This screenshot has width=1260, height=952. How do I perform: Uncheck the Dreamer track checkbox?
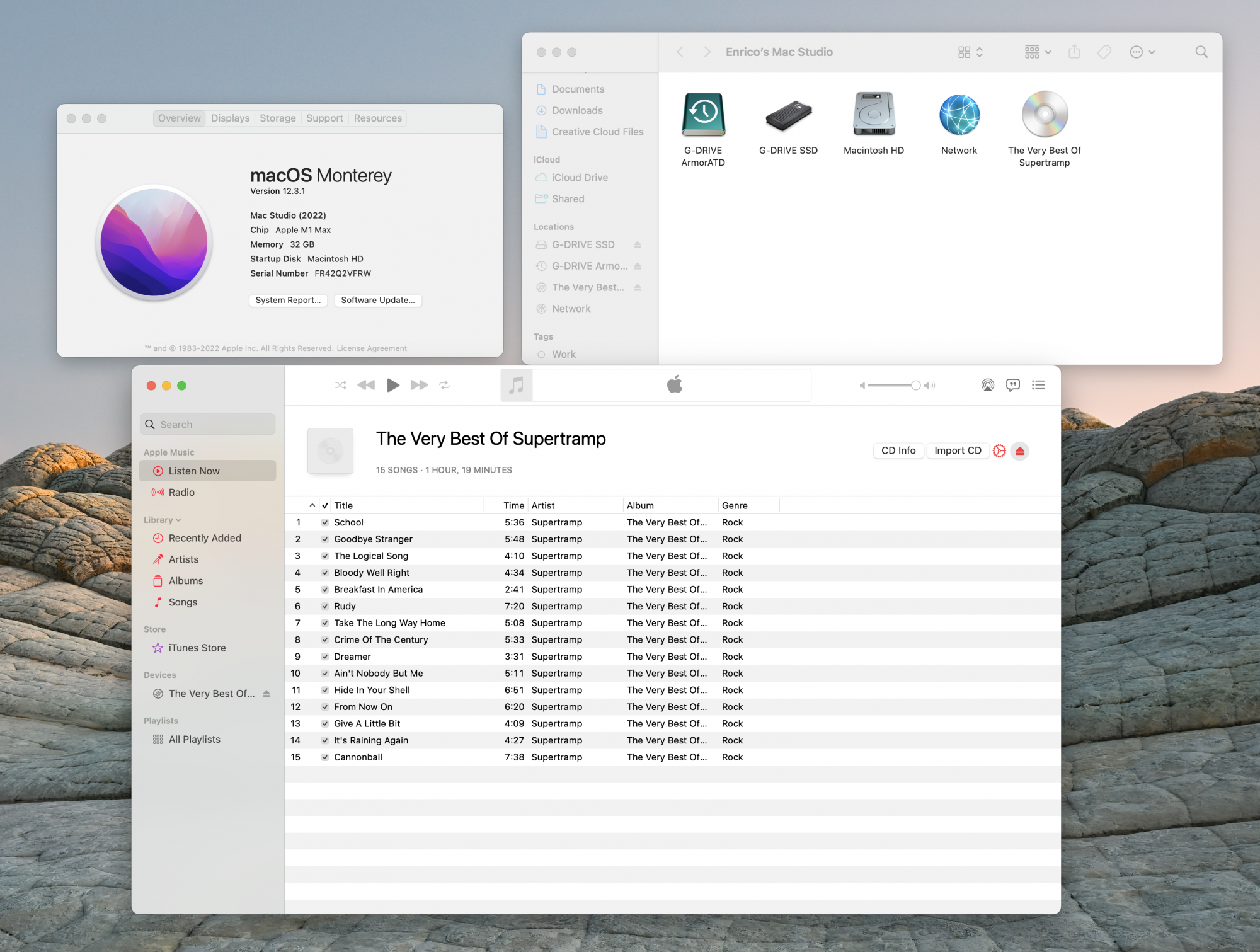point(325,657)
